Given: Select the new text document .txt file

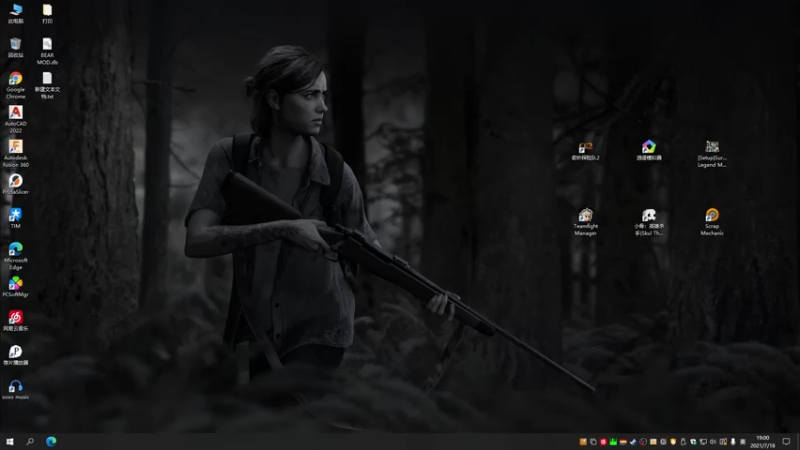Looking at the screenshot, I should pos(47,85).
